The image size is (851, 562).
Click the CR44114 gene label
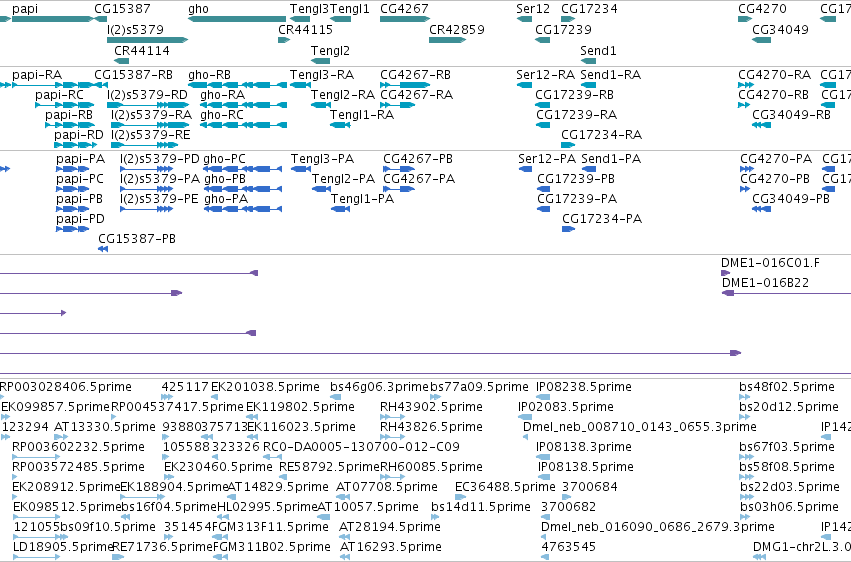pos(142,50)
